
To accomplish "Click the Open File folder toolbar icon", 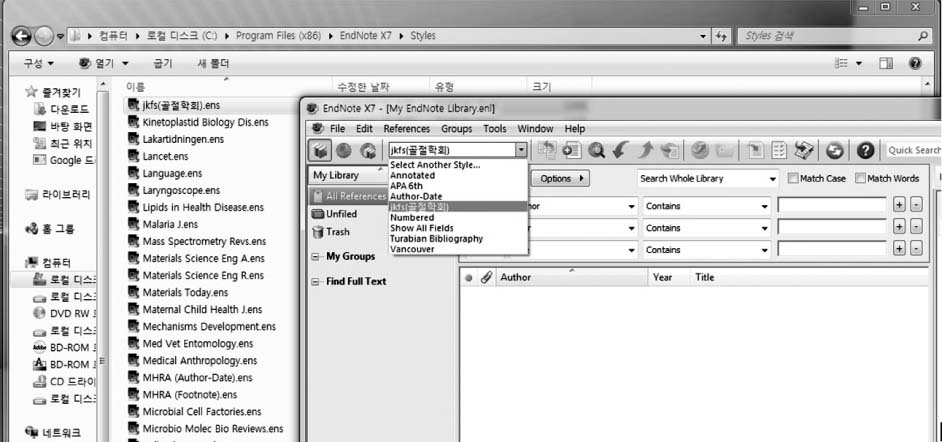I will pos(724,150).
